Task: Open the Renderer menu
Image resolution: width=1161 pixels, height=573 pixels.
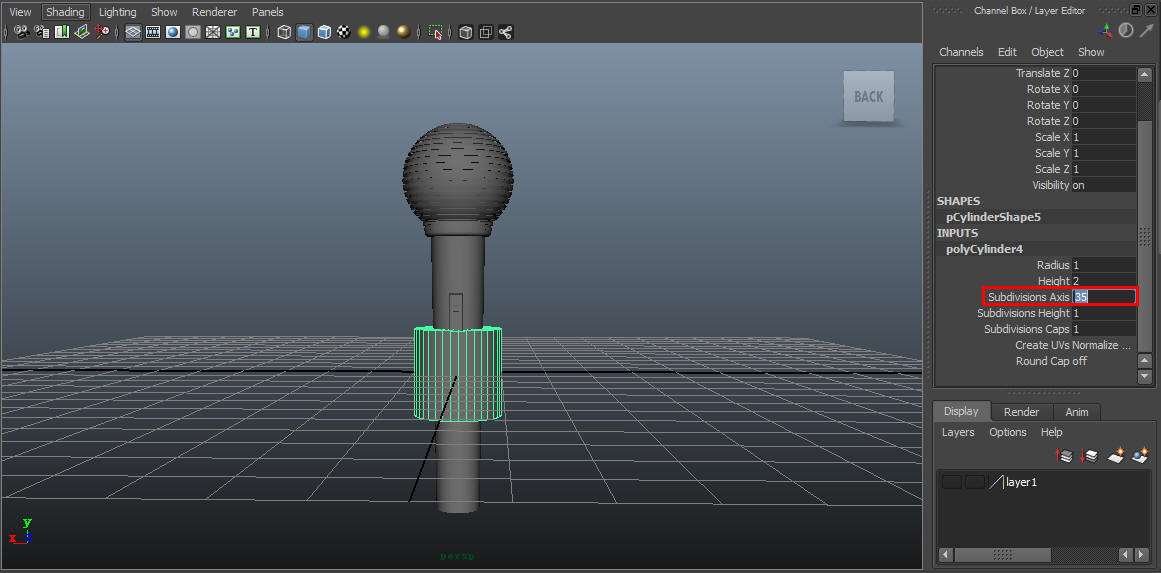Action: tap(215, 12)
